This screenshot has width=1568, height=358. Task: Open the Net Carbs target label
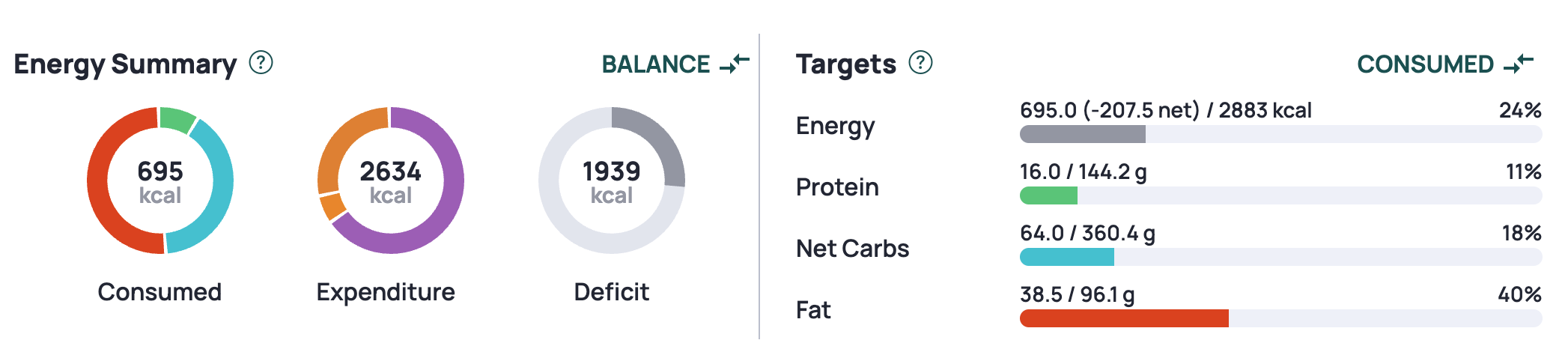click(852, 249)
